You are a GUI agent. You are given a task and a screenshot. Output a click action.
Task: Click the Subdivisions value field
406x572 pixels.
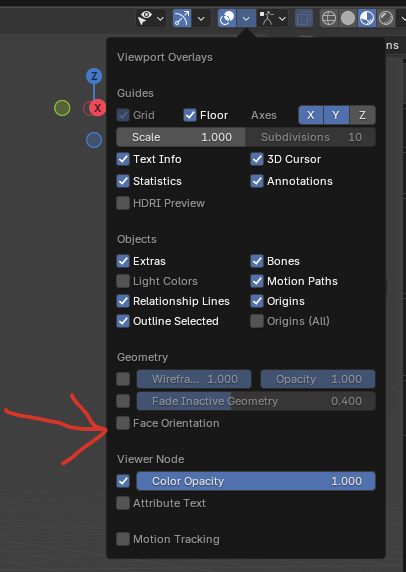[311, 137]
